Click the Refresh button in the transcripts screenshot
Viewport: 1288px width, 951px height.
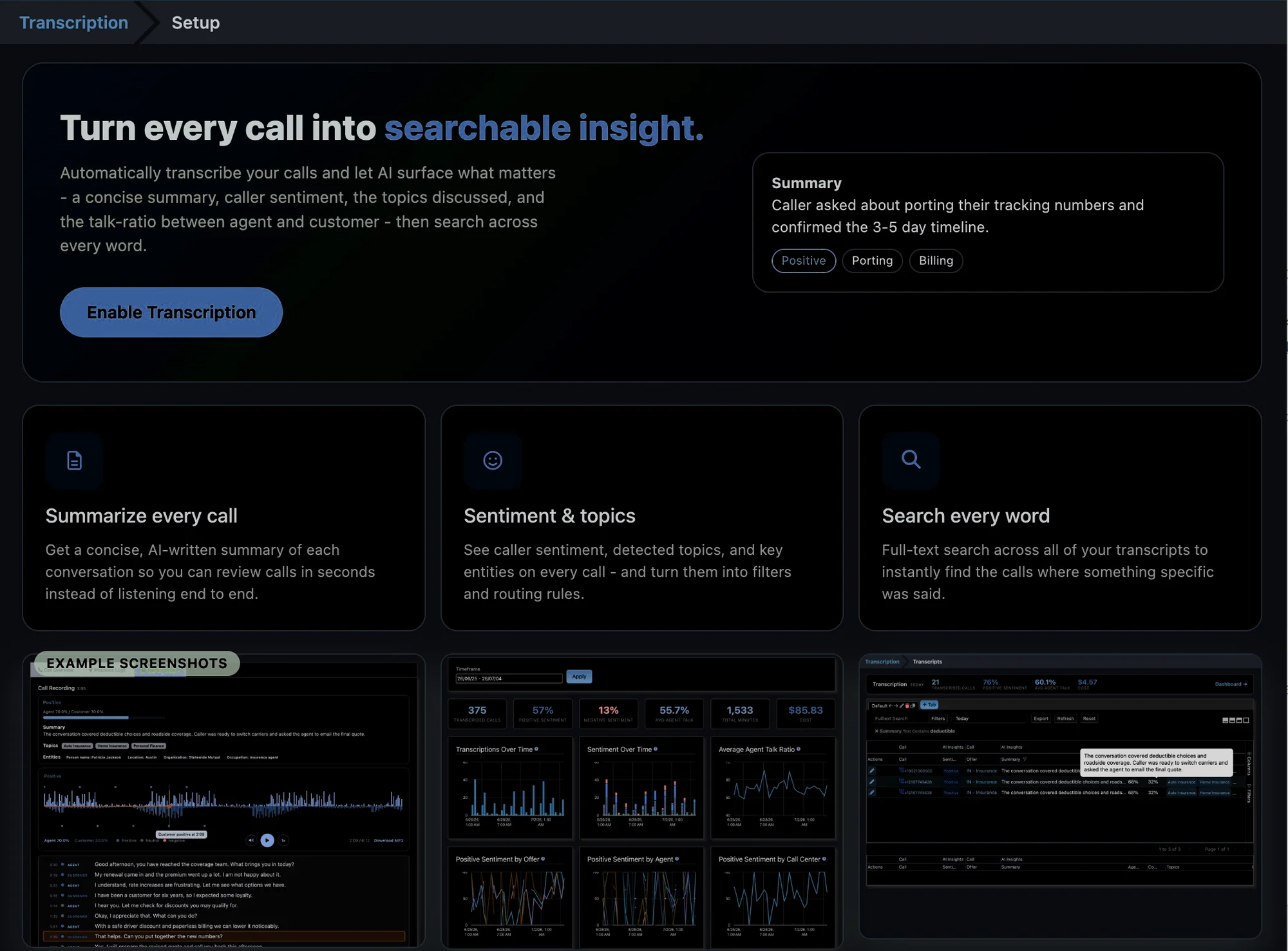(x=1065, y=718)
